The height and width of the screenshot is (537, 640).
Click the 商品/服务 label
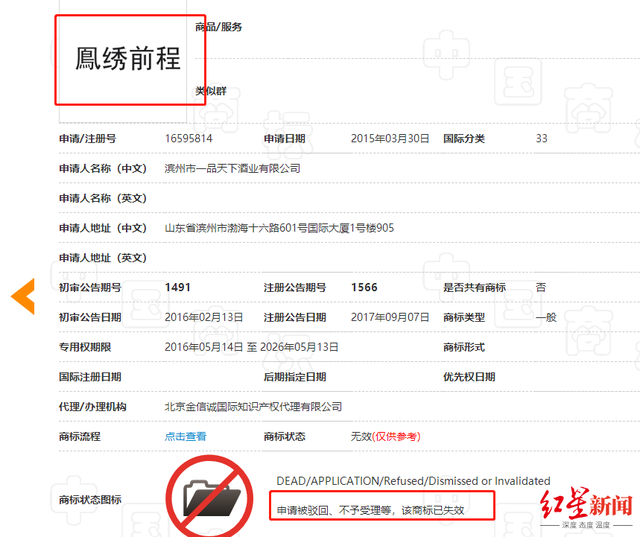pos(218,27)
